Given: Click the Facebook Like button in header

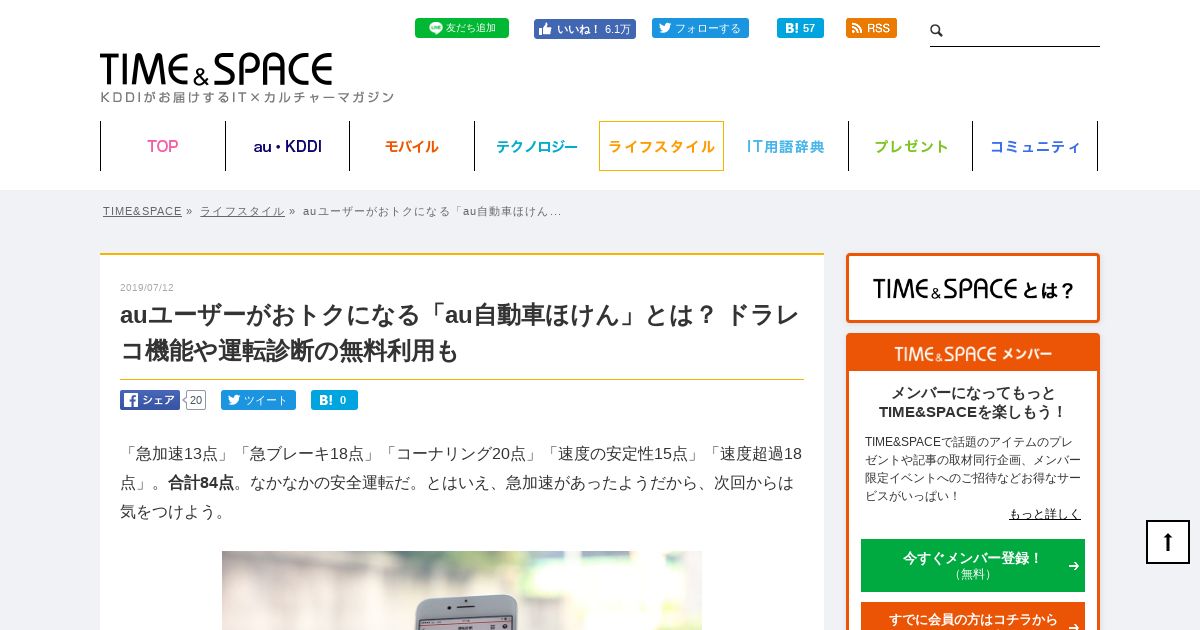Looking at the screenshot, I should point(584,29).
